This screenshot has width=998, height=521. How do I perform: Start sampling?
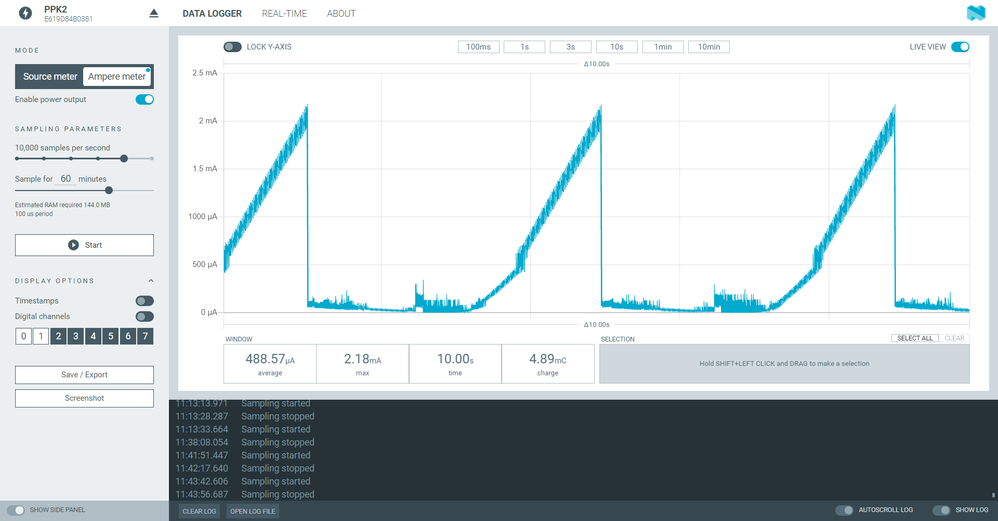(84, 245)
